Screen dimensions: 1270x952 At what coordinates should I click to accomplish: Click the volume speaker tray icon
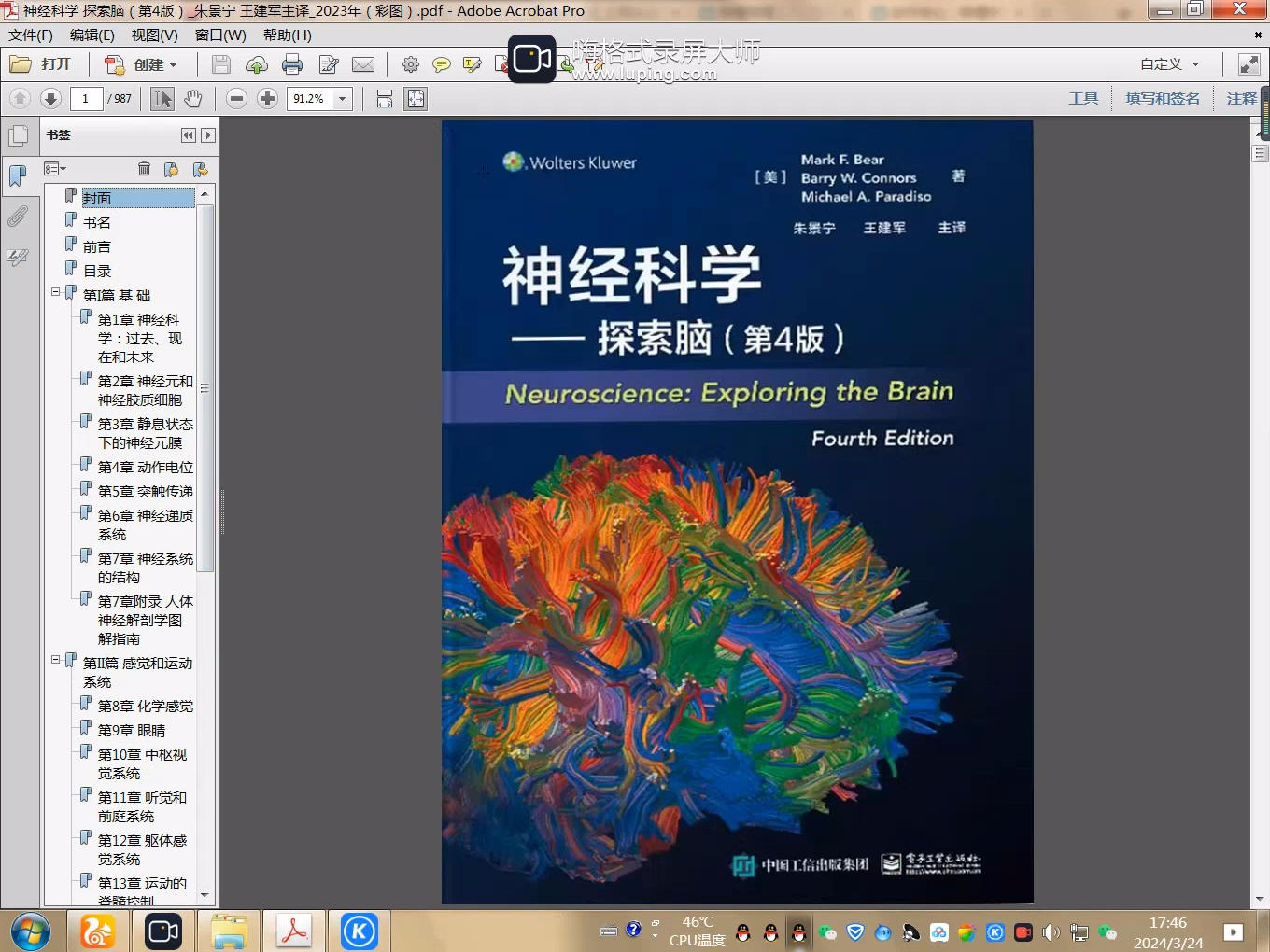[1051, 932]
